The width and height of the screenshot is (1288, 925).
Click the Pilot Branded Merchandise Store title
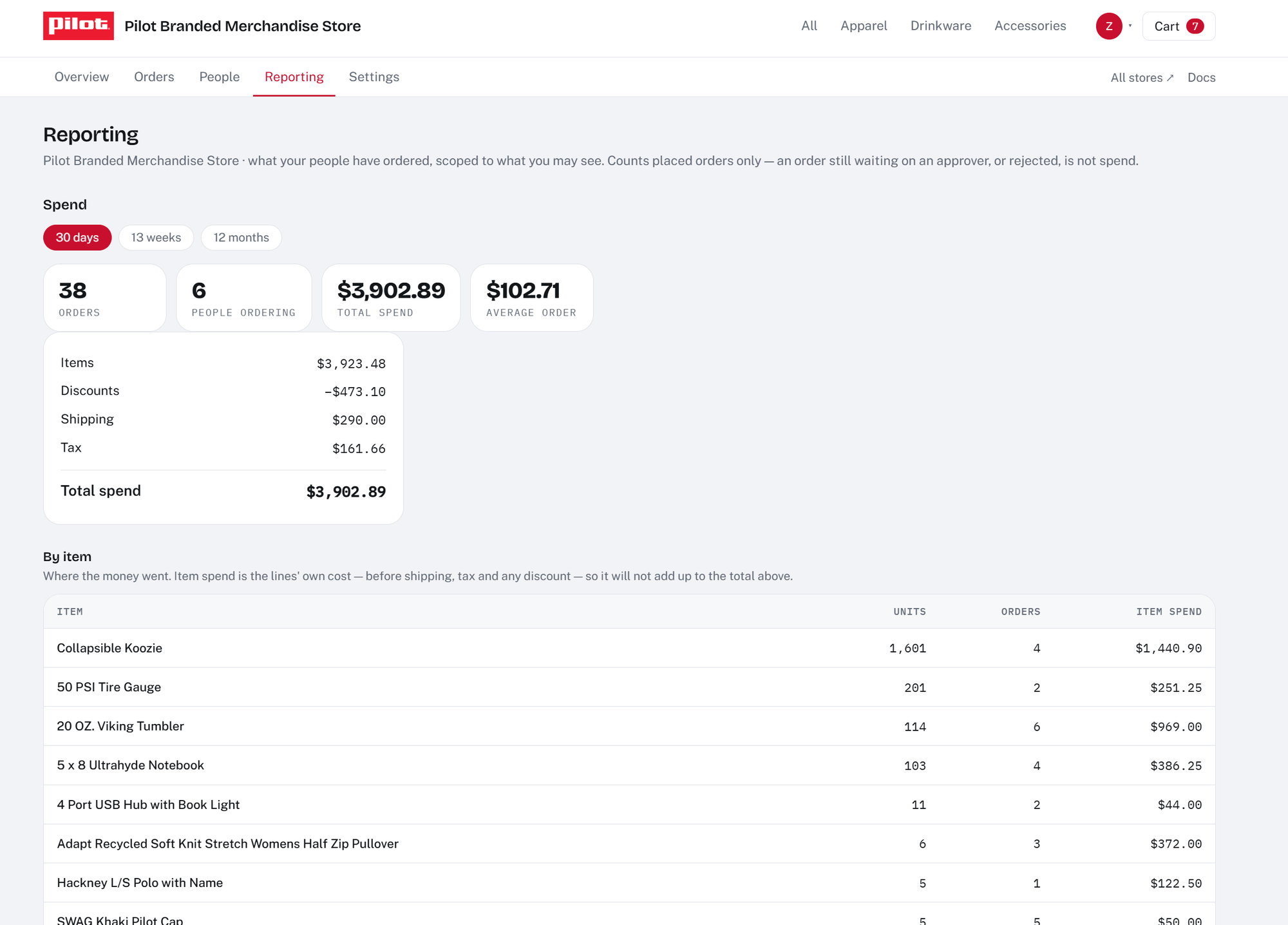click(x=243, y=26)
